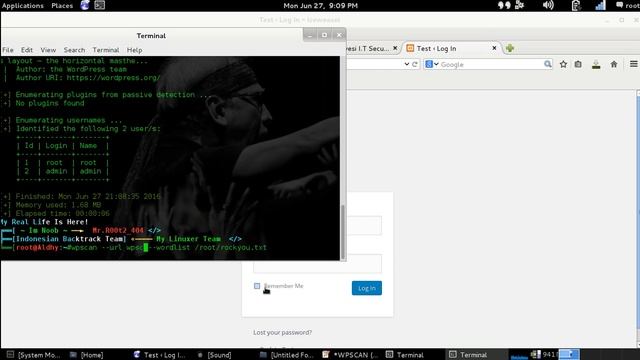Open the search engine selector dropdown

(x=432, y=64)
